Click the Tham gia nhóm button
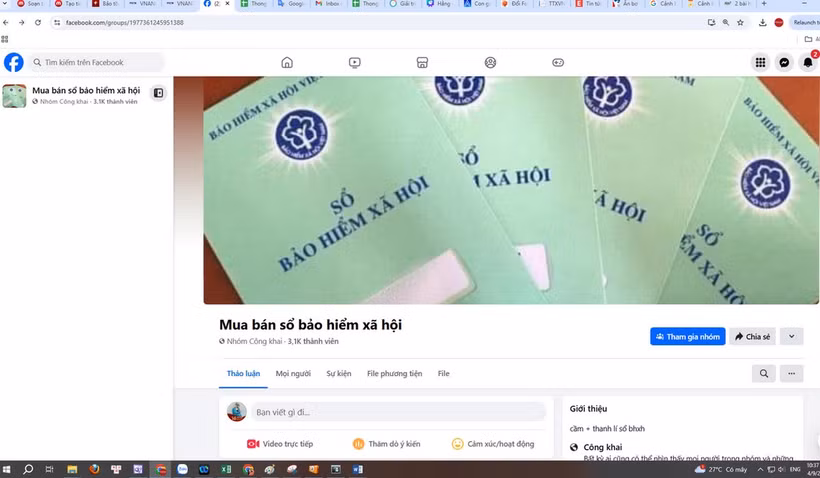 (688, 336)
